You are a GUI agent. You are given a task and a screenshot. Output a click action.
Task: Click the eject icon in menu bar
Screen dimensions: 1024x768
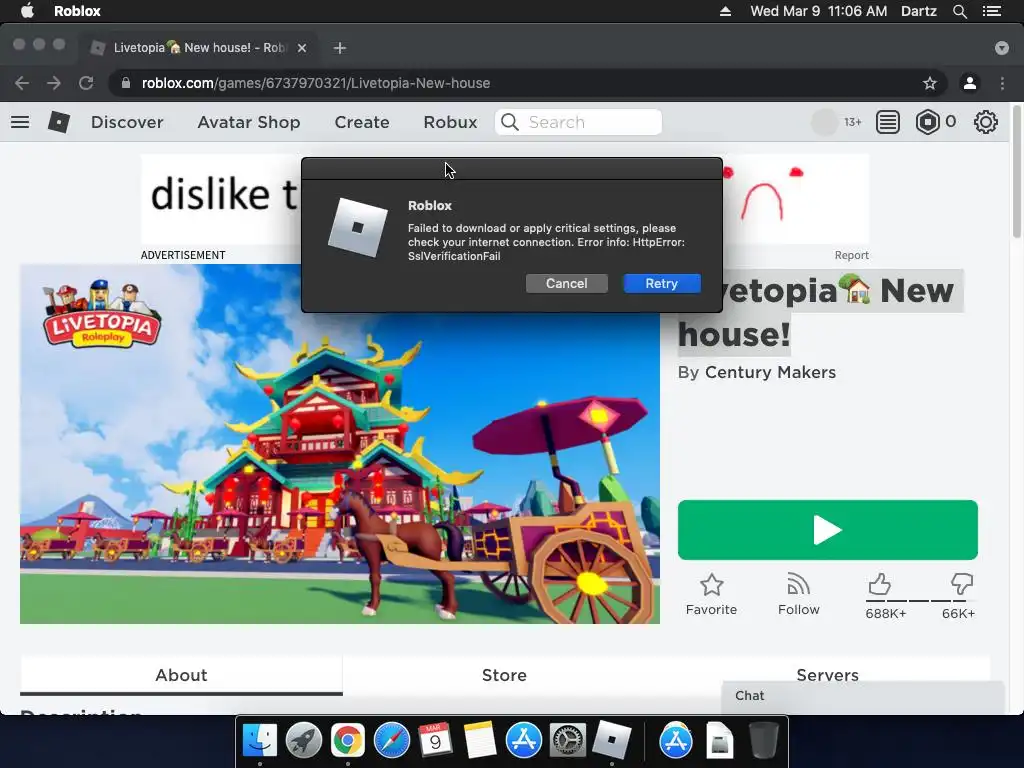click(x=725, y=11)
